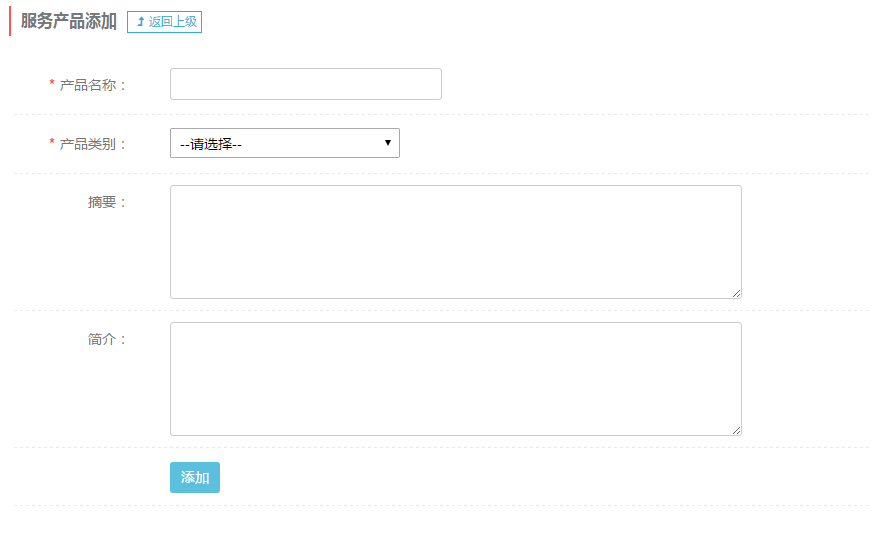Click the red asterisk beside 产品名称

click(x=52, y=83)
